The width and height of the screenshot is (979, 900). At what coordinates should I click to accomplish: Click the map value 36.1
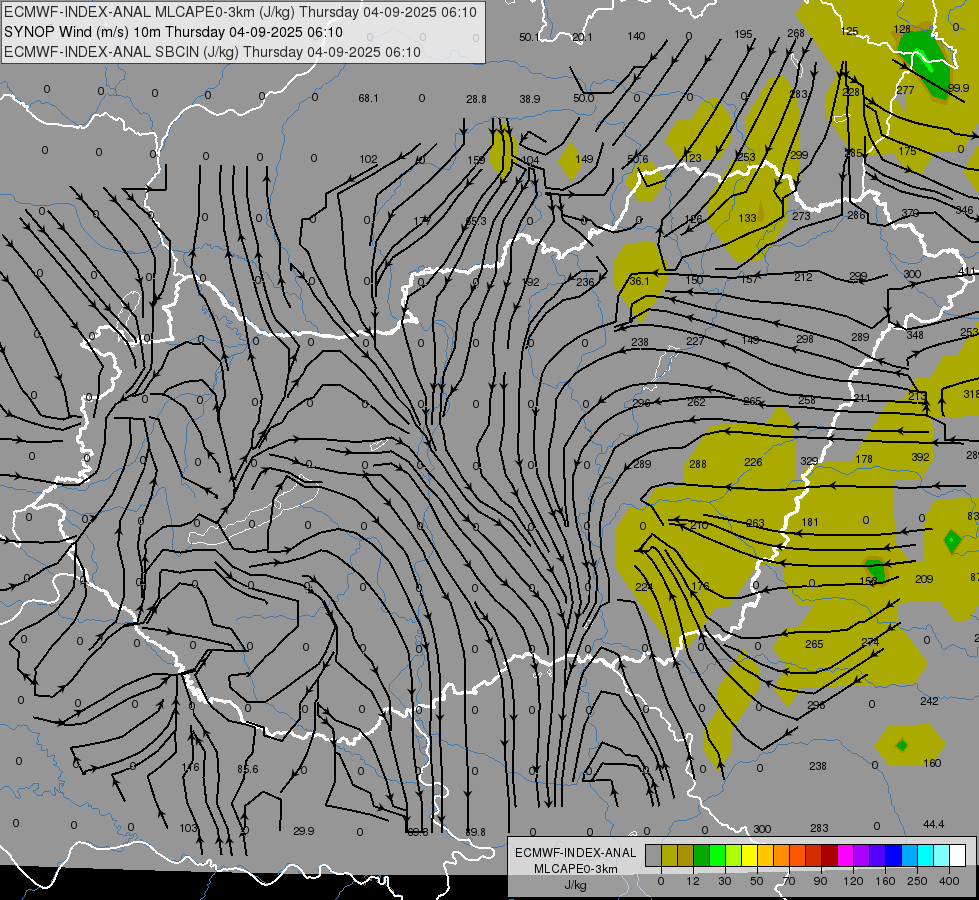[639, 281]
